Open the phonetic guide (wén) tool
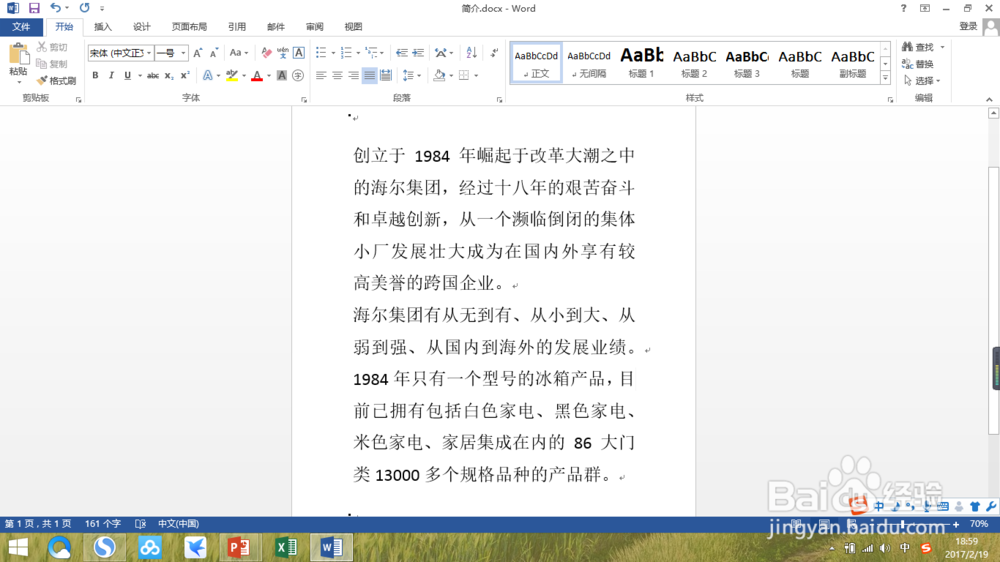The height and width of the screenshot is (562, 1000). (283, 53)
